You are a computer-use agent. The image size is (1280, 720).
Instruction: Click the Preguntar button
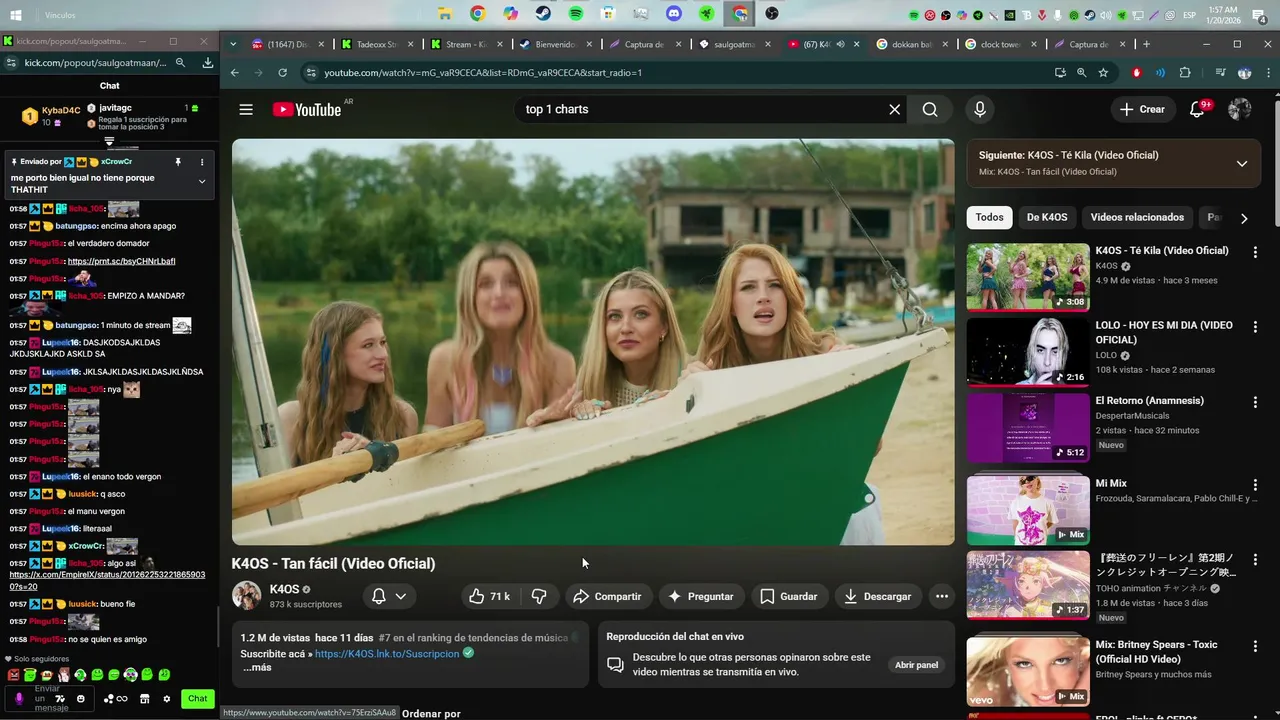[701, 596]
